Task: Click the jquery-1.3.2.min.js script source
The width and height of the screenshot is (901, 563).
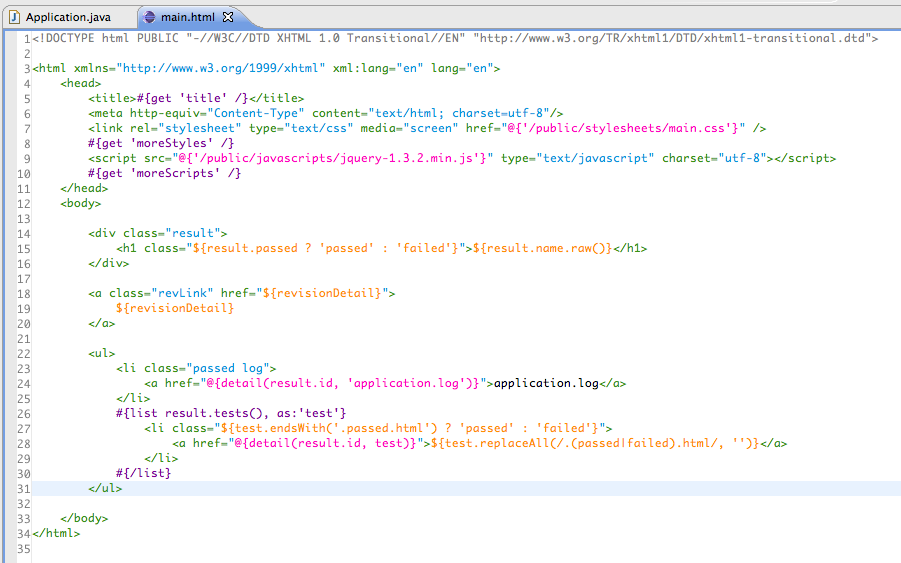Action: tap(320, 158)
